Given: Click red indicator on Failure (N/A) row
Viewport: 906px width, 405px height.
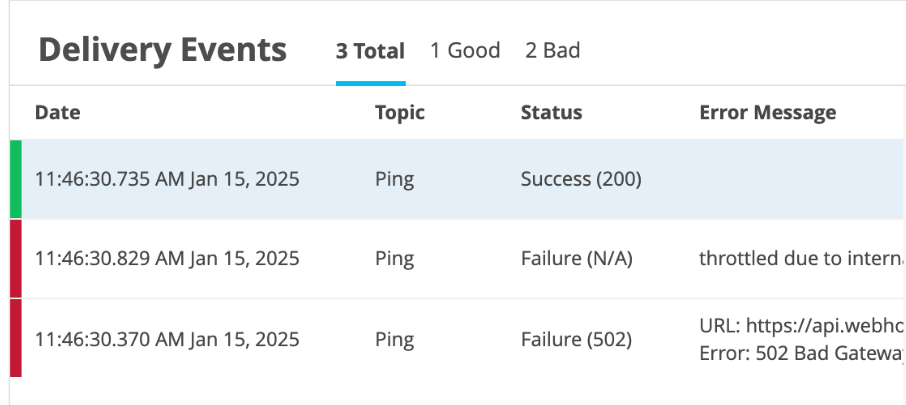Looking at the screenshot, I should (x=16, y=259).
